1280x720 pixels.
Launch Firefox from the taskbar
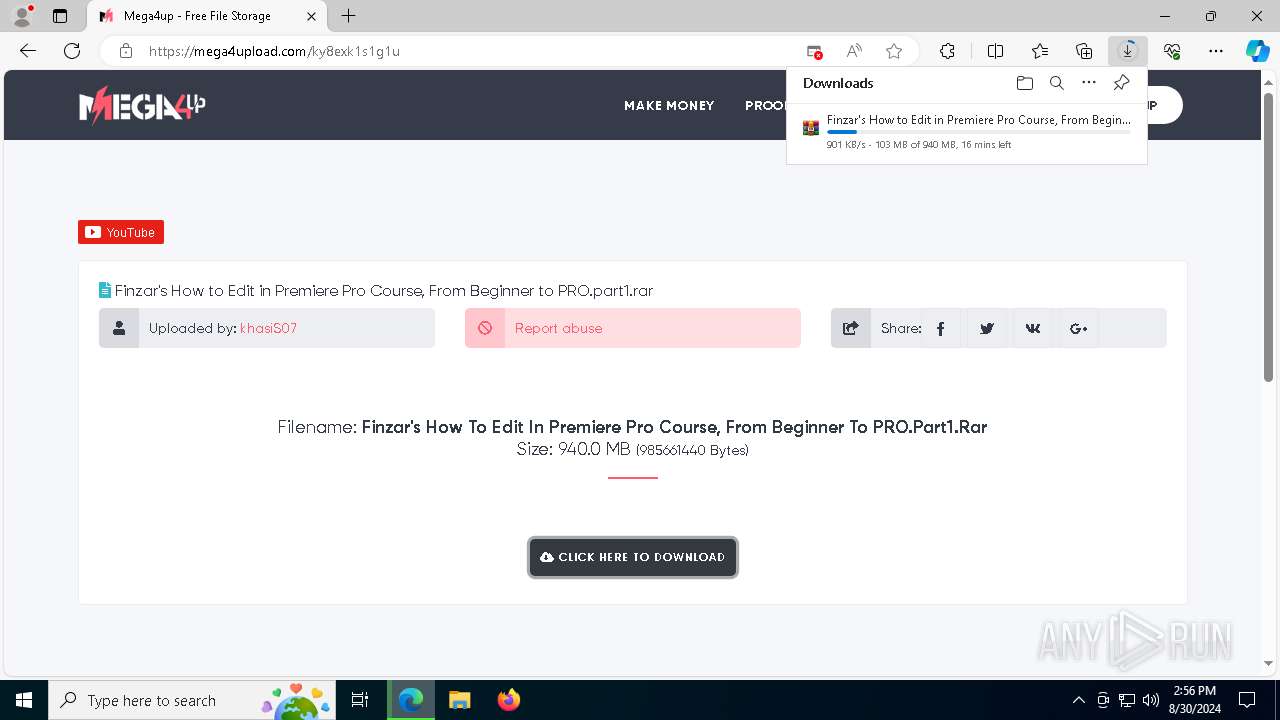(508, 700)
